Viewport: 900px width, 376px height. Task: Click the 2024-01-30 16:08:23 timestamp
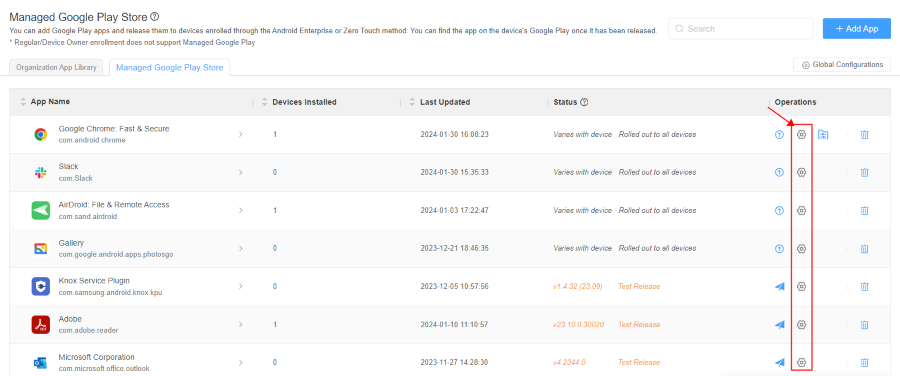(455, 134)
